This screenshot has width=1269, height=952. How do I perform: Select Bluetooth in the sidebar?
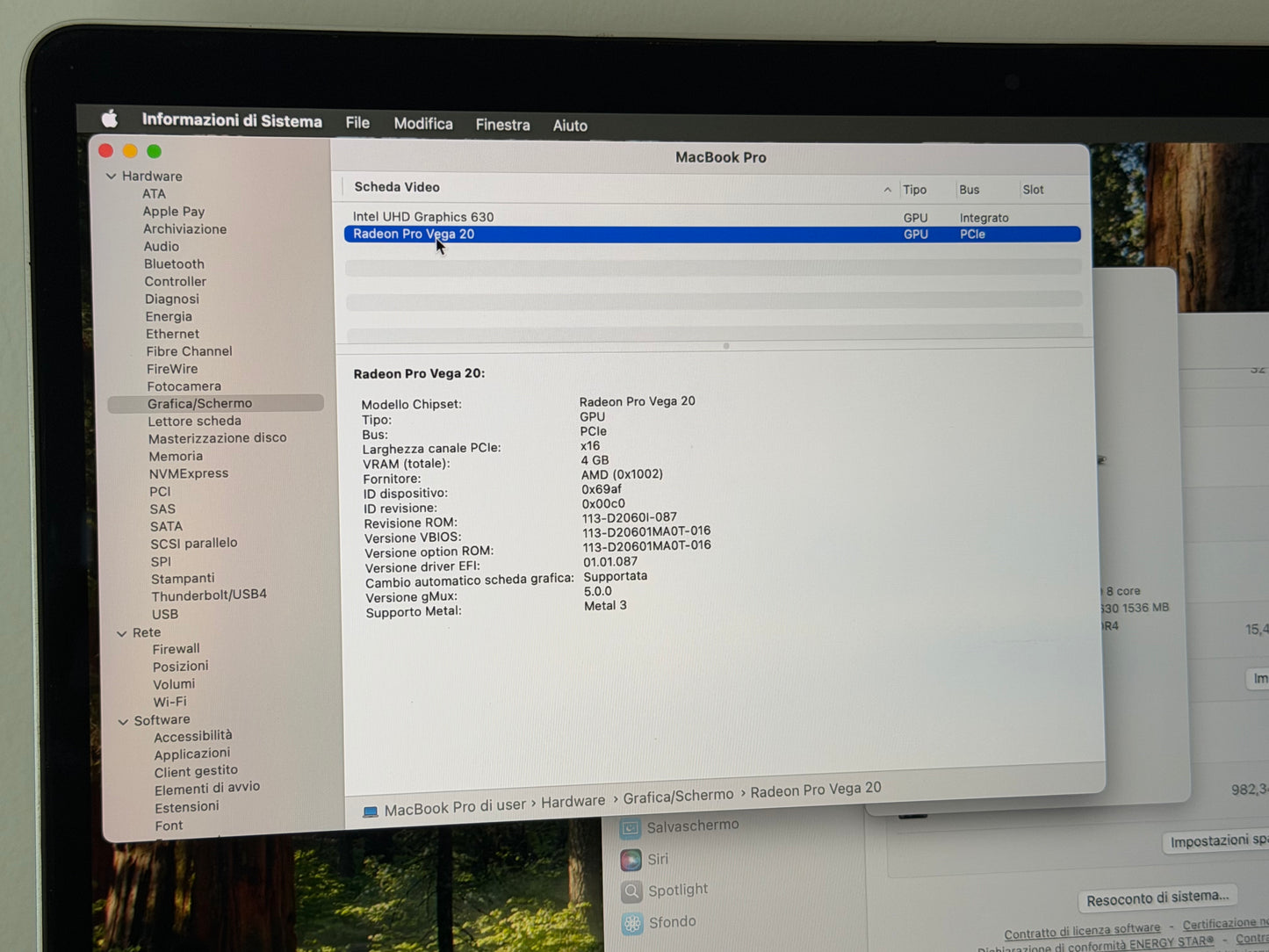[x=175, y=264]
